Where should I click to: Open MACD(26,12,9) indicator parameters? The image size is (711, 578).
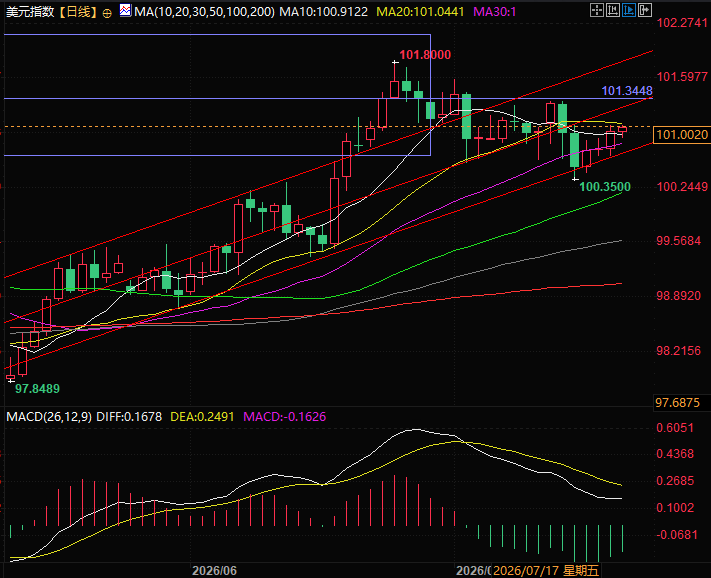(49, 417)
